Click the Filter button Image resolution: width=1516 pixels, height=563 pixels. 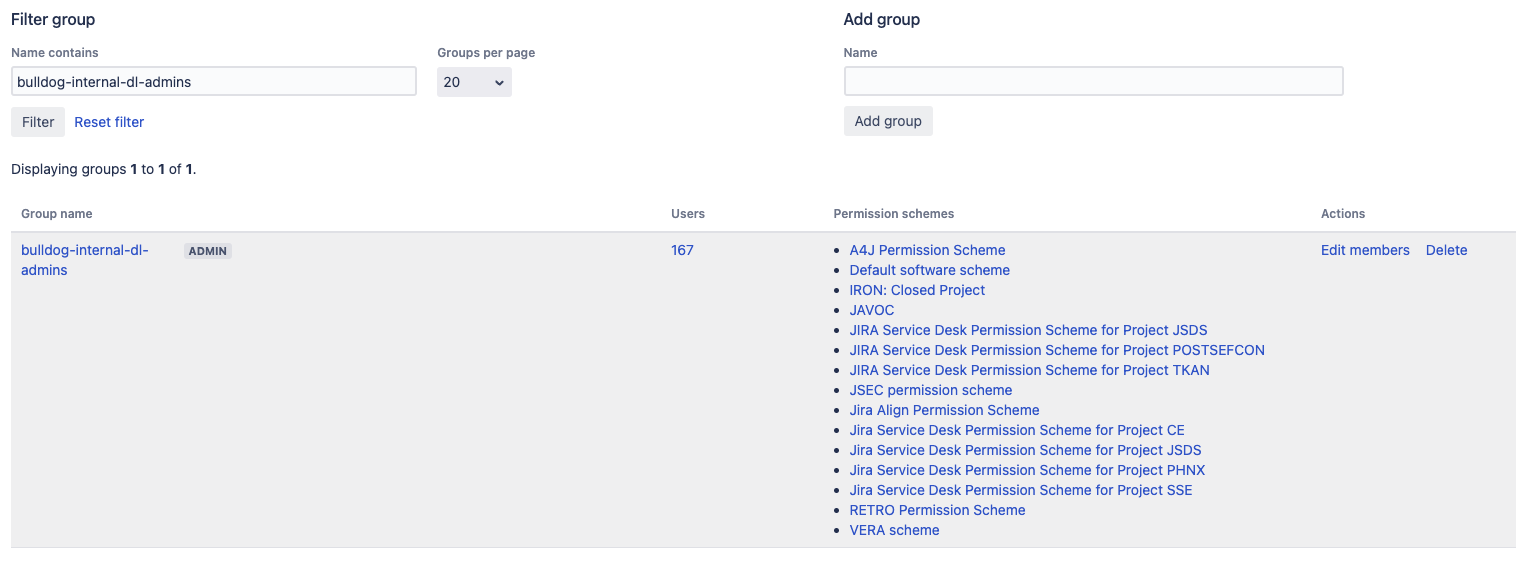click(38, 122)
